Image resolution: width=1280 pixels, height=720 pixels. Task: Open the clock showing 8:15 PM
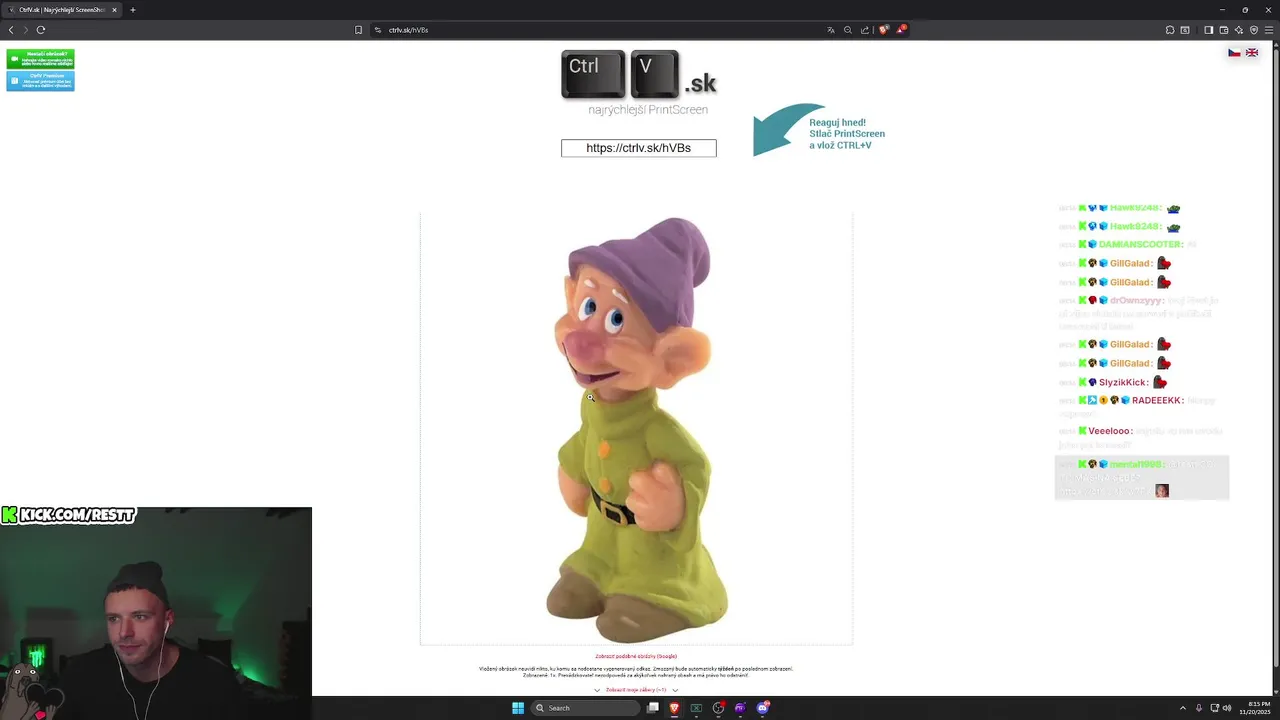click(1254, 708)
